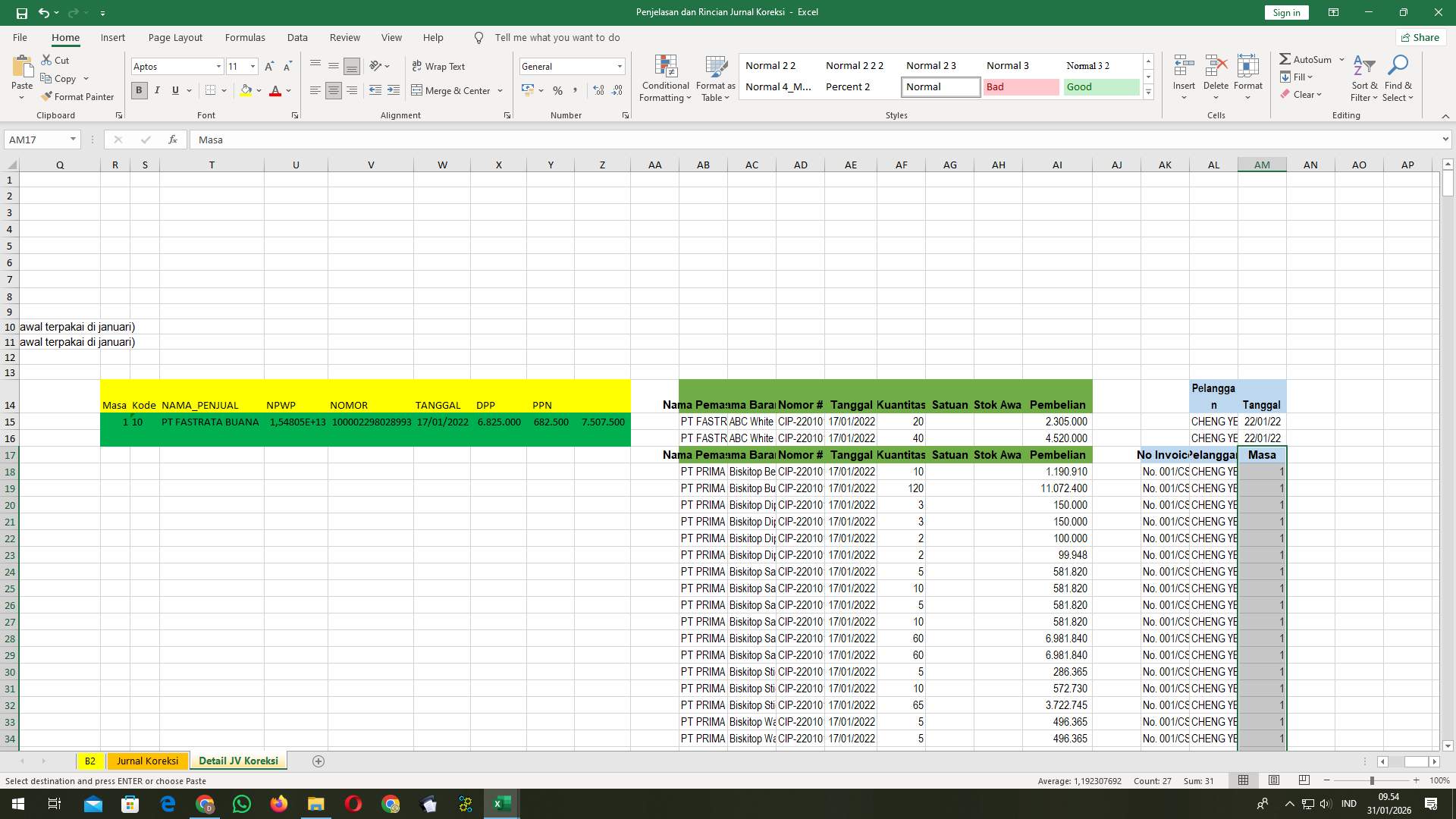This screenshot has height=819, width=1456.
Task: Open Conditional Formatting options
Action: (x=665, y=78)
